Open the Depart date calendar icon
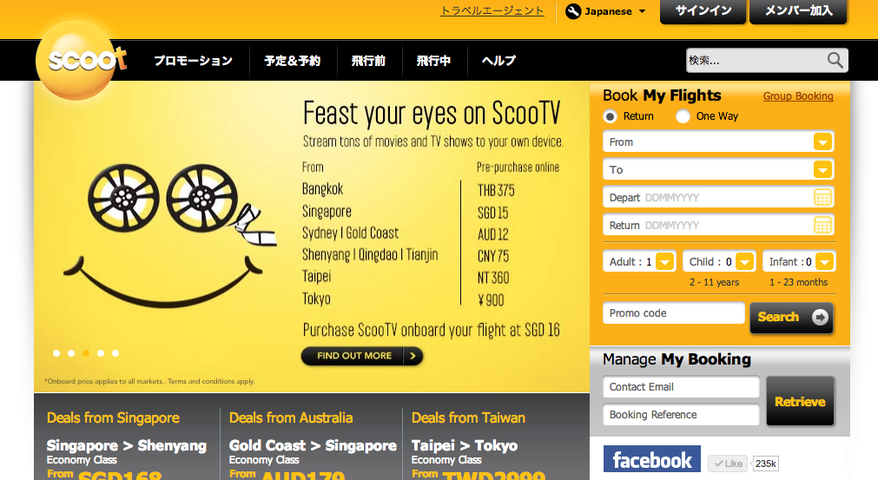 coord(823,198)
